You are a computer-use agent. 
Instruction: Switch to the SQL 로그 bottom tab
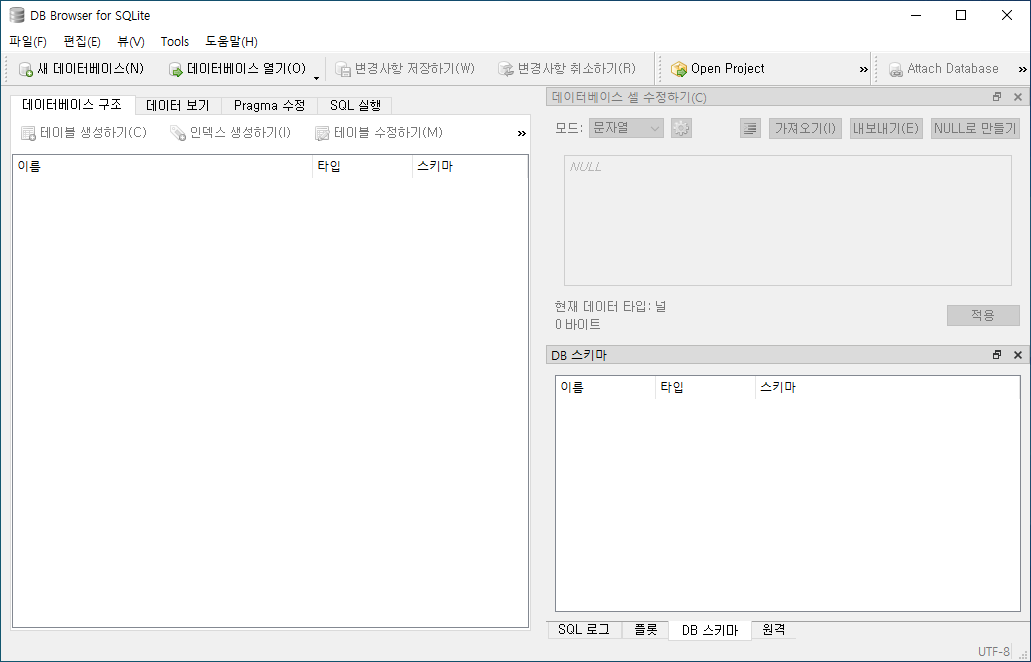coord(584,629)
